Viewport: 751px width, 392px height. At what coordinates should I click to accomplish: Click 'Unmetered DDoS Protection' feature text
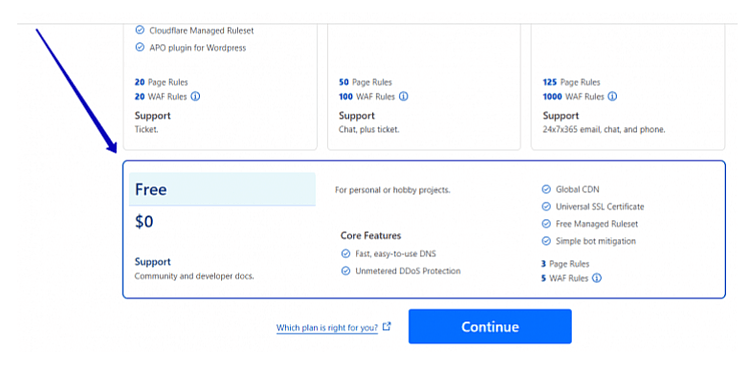tap(408, 271)
